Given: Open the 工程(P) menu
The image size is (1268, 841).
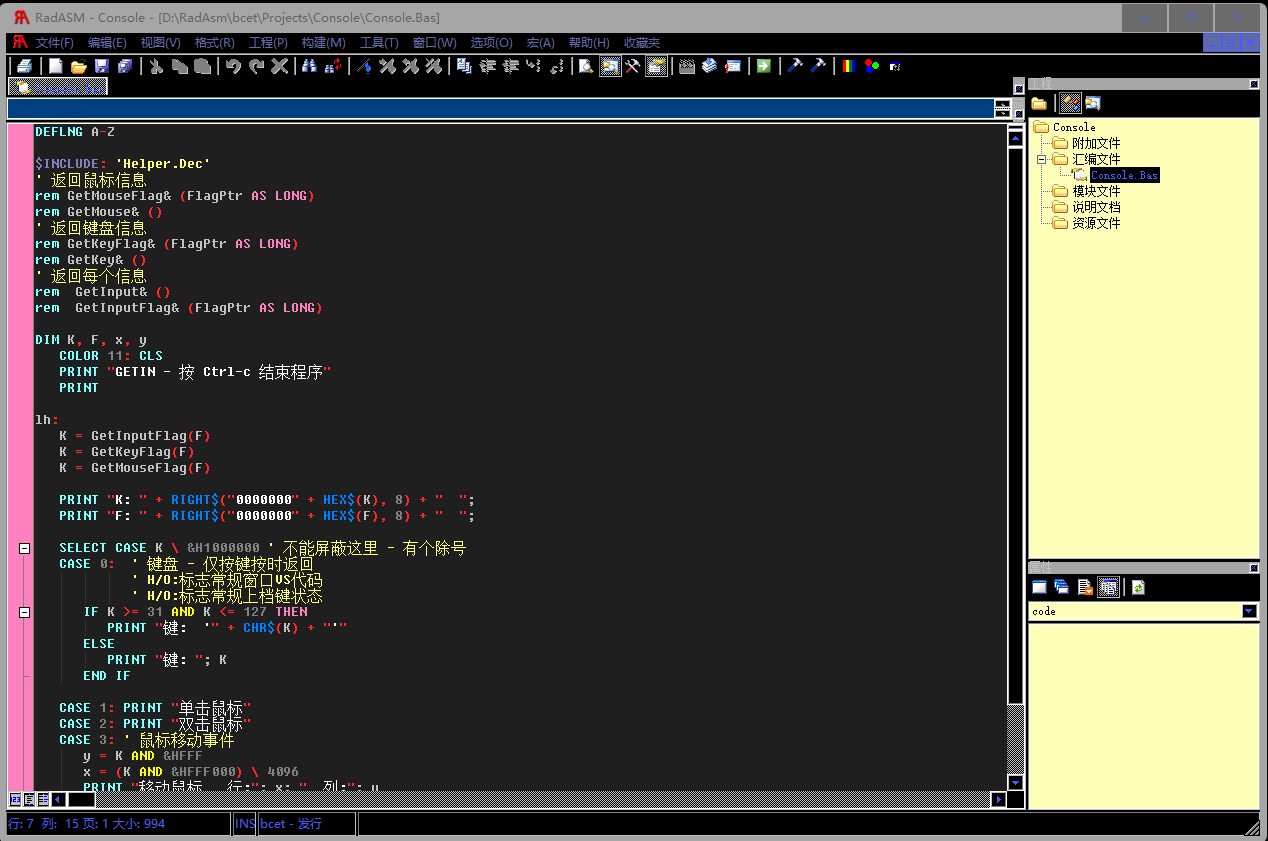Looking at the screenshot, I should (268, 43).
